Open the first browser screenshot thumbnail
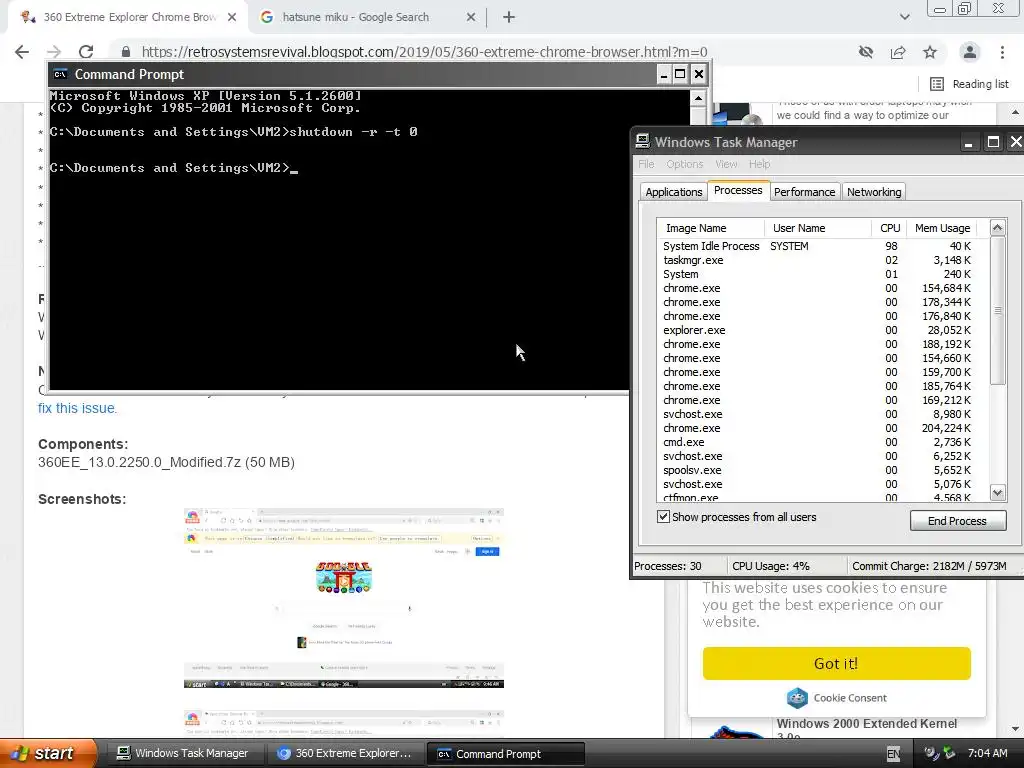Viewport: 1024px width, 768px height. tap(344, 598)
